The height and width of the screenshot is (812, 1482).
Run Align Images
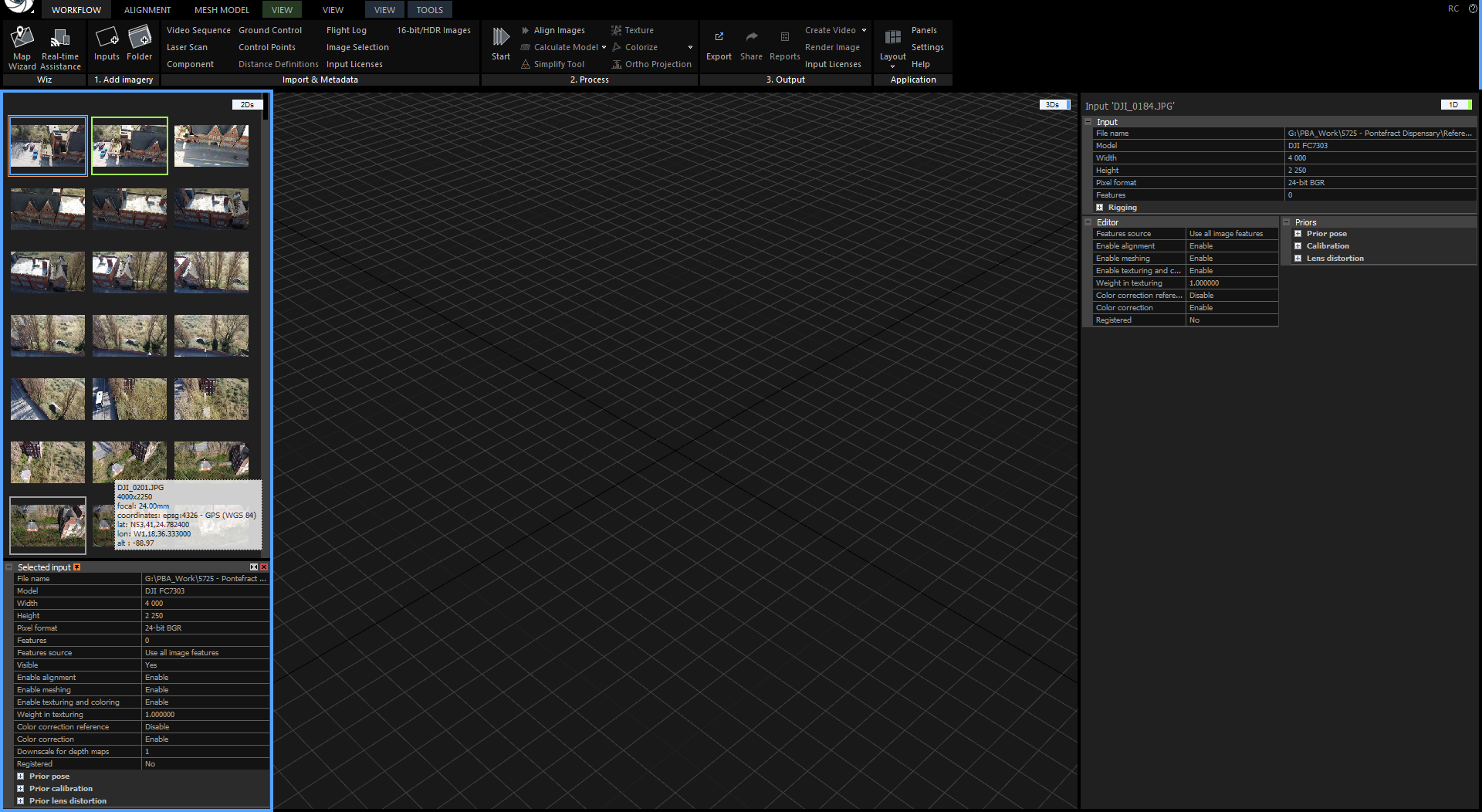click(553, 30)
